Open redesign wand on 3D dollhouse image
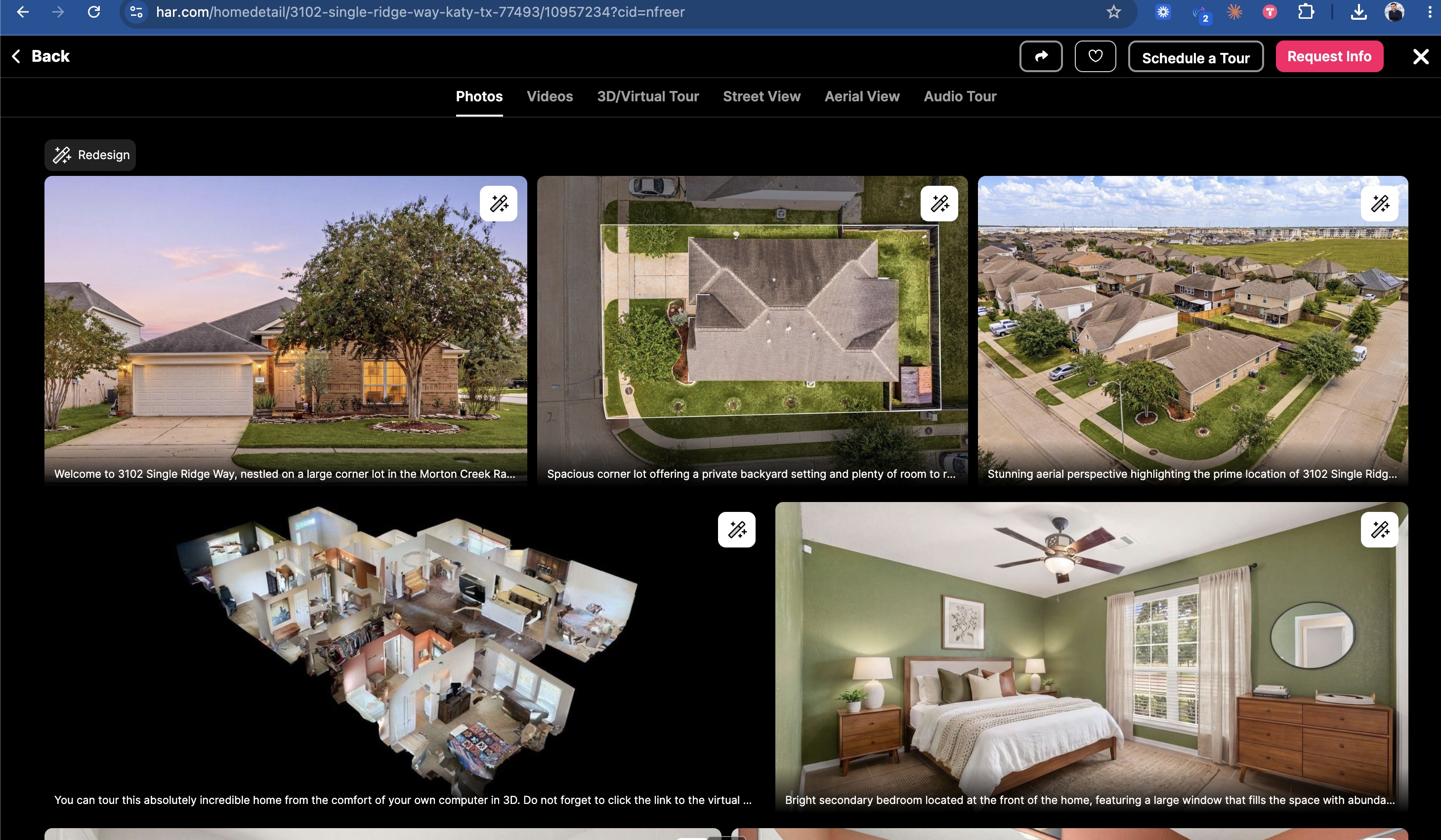Image resolution: width=1441 pixels, height=840 pixels. [736, 530]
